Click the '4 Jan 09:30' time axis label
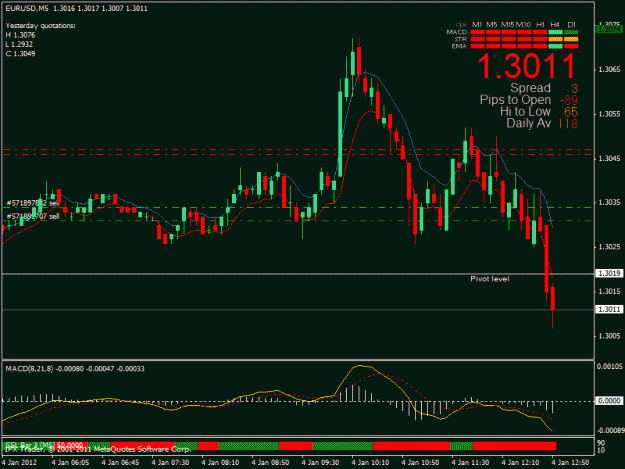The width and height of the screenshot is (625, 469). tap(320, 462)
